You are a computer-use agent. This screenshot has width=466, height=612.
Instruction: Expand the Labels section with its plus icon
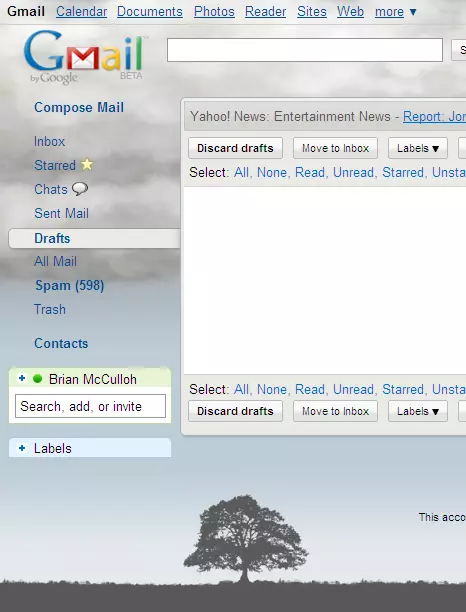[22, 448]
